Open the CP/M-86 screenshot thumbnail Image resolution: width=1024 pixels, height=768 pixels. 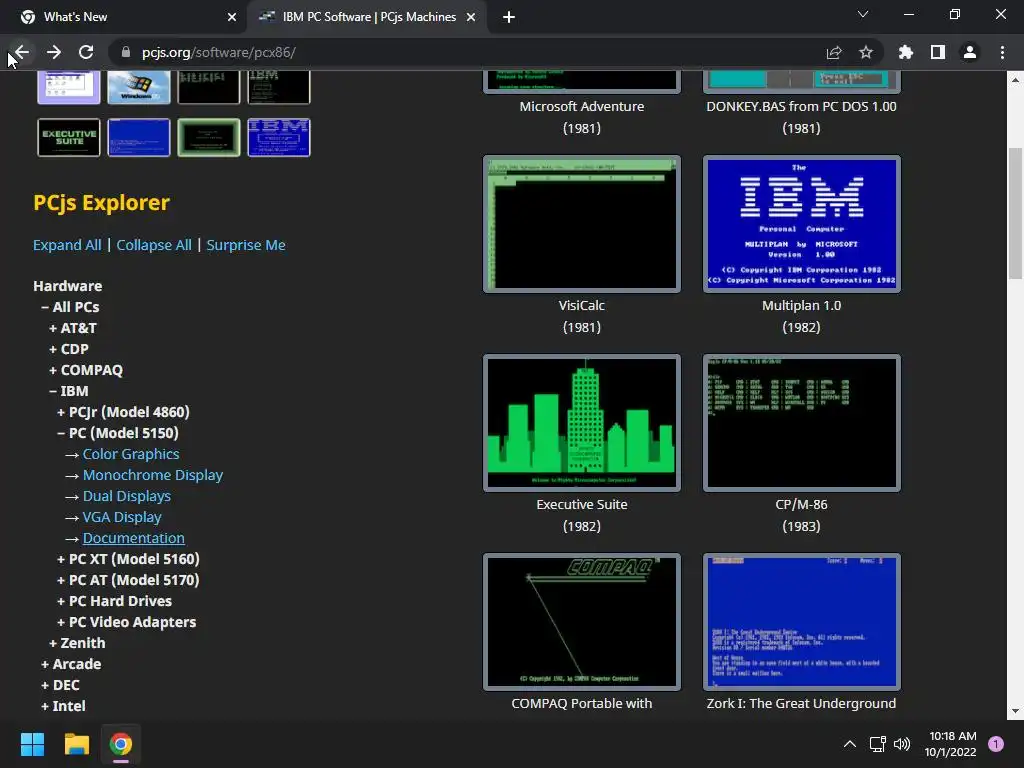tap(801, 423)
